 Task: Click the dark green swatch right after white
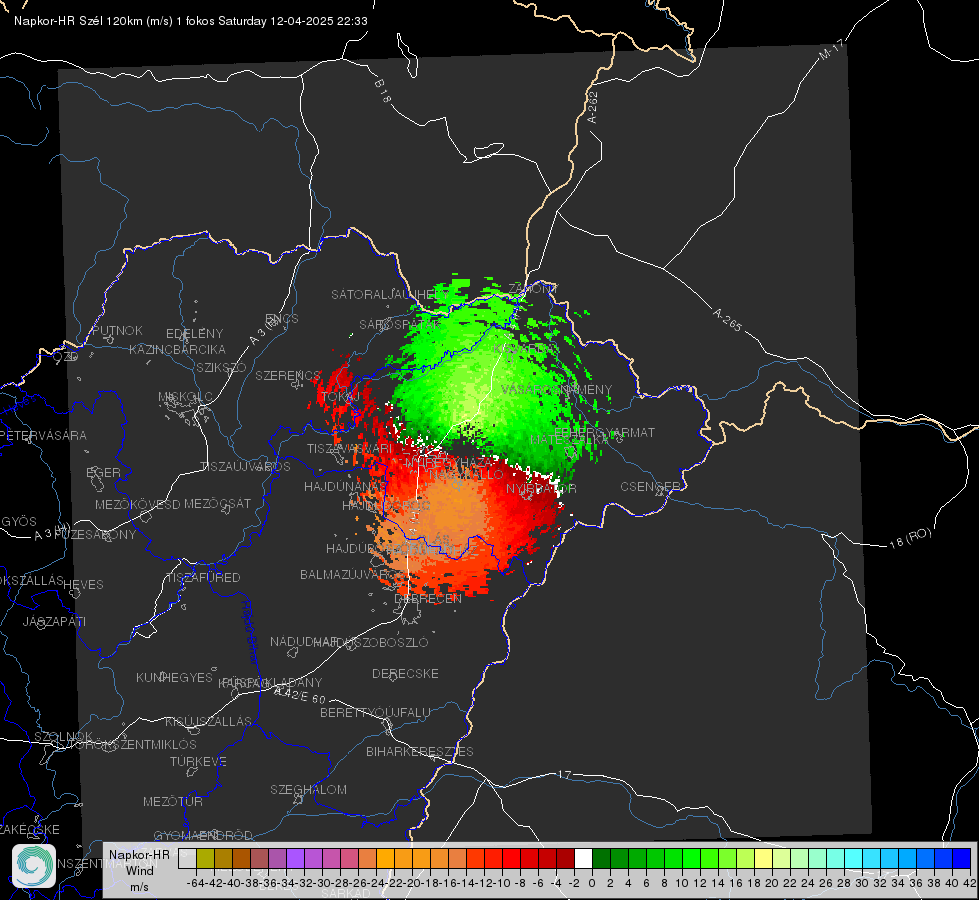click(601, 858)
